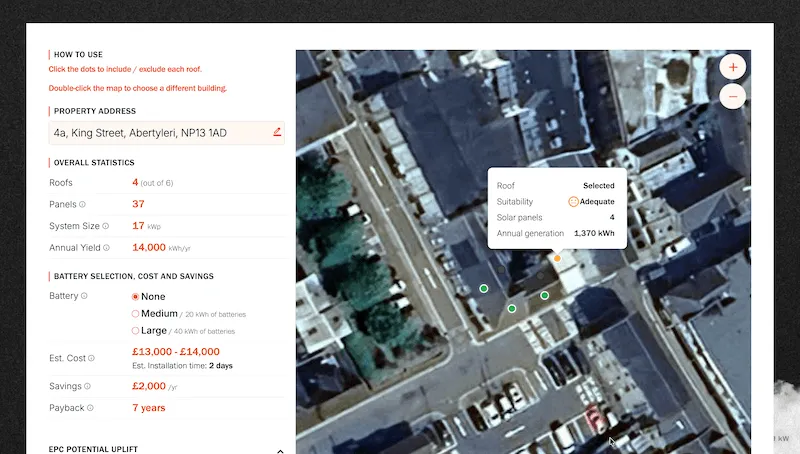
Task: Click the '37' panels value
Action: pos(138,204)
